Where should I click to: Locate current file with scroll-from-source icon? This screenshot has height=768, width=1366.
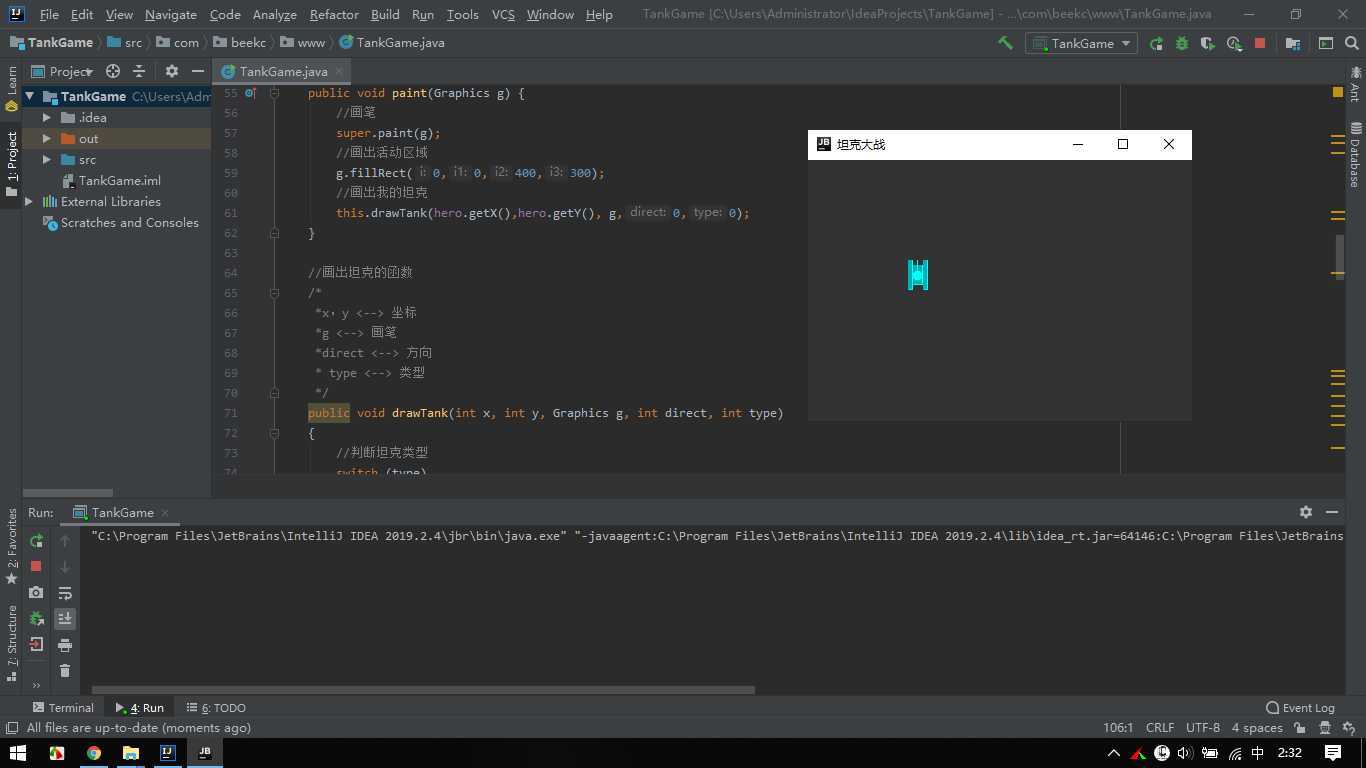(113, 71)
